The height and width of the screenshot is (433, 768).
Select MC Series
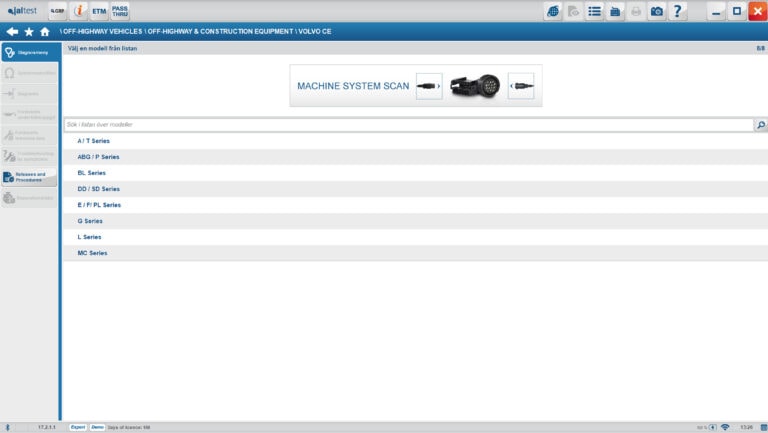[x=415, y=253]
